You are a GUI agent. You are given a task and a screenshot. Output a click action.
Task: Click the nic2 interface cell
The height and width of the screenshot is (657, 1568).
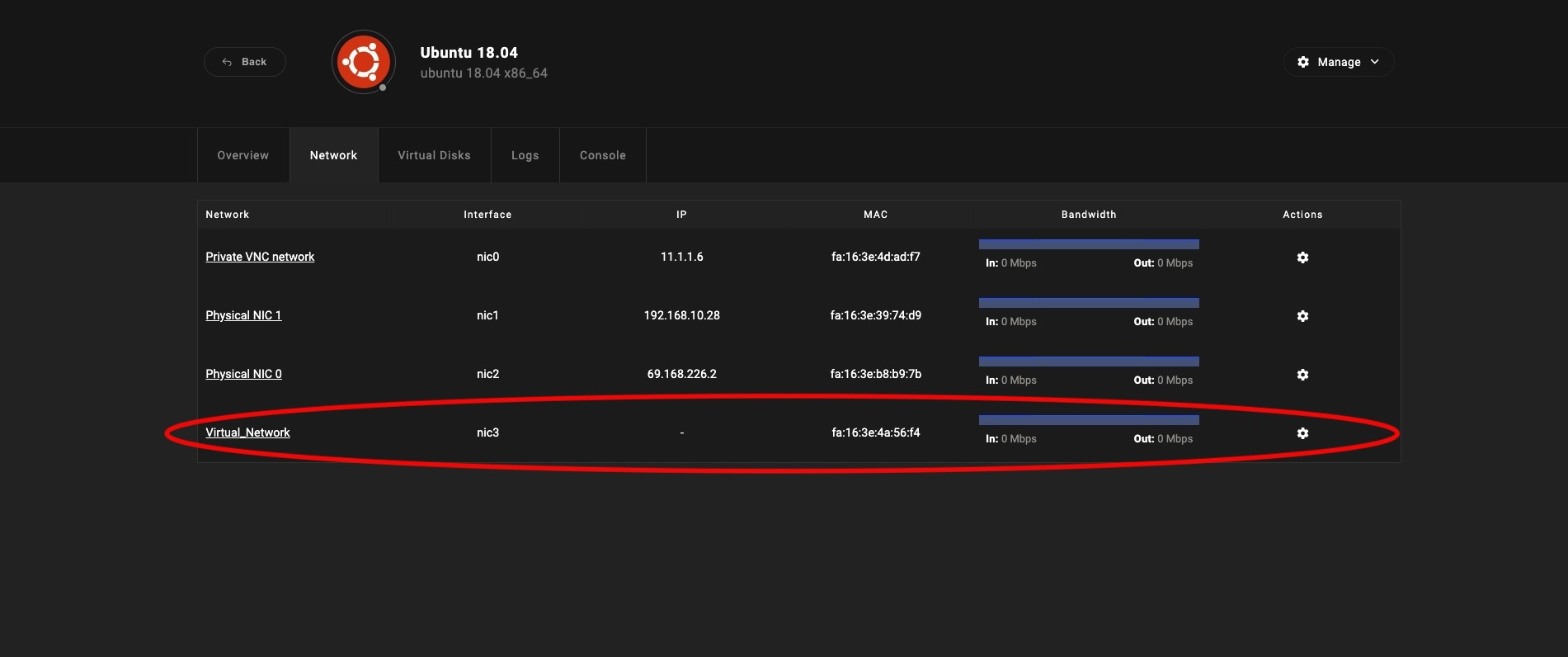pyautogui.click(x=488, y=374)
